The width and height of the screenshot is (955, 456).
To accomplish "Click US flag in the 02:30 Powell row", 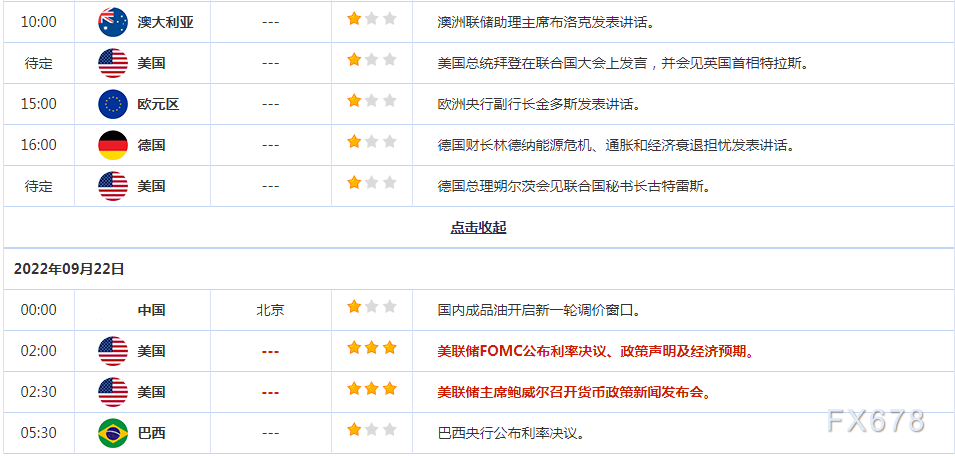I will [x=113, y=392].
